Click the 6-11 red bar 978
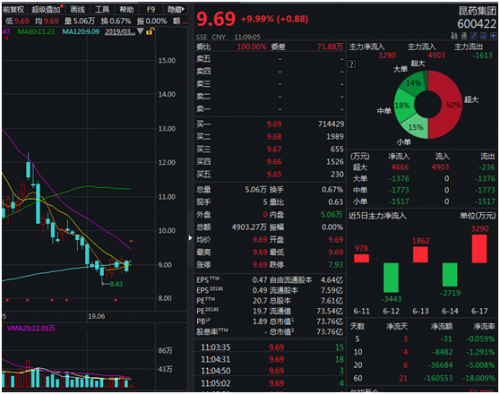Viewport: 500px width, 394px height. pos(361,258)
